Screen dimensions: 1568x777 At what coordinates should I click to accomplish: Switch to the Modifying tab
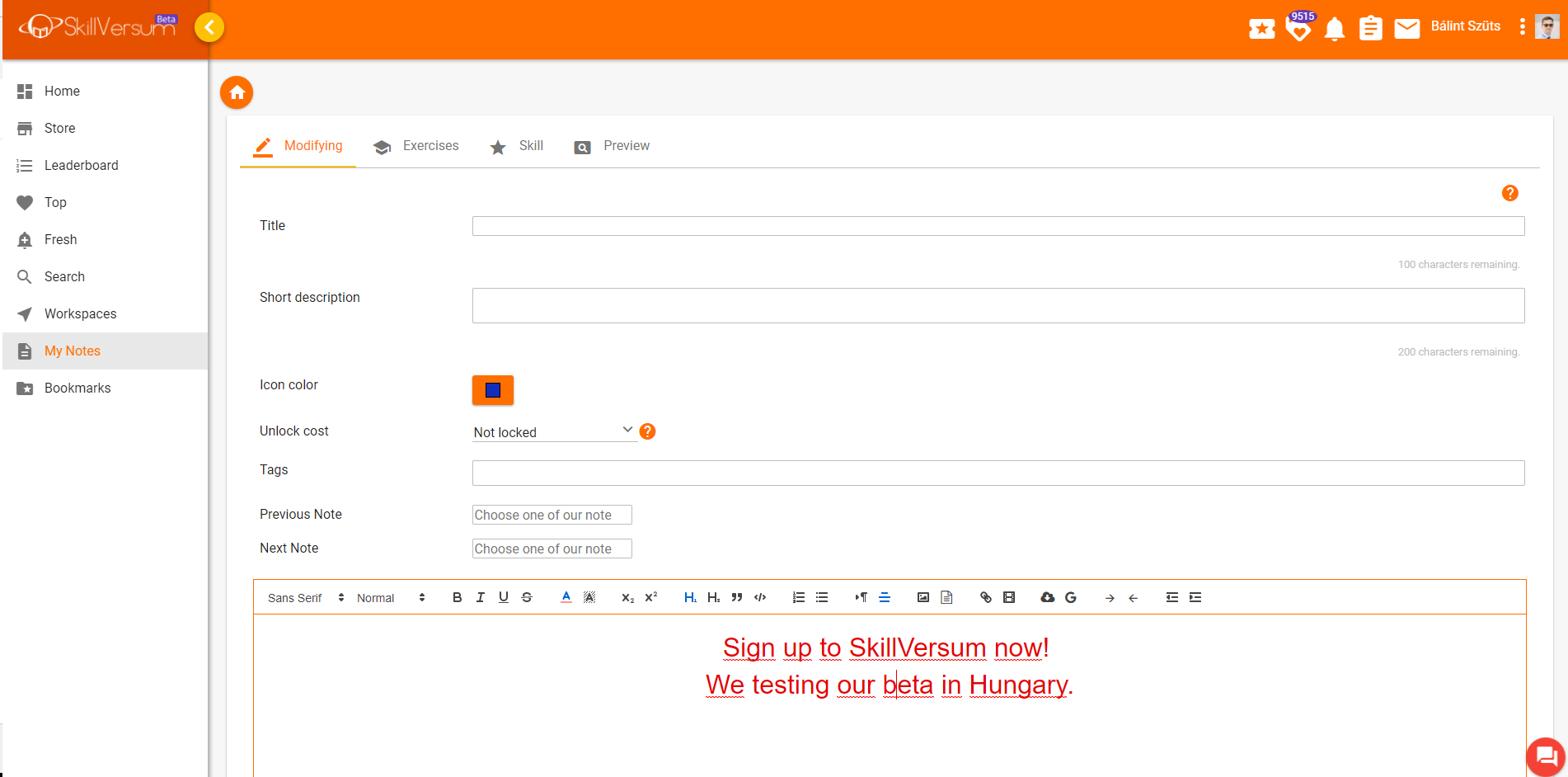(298, 146)
